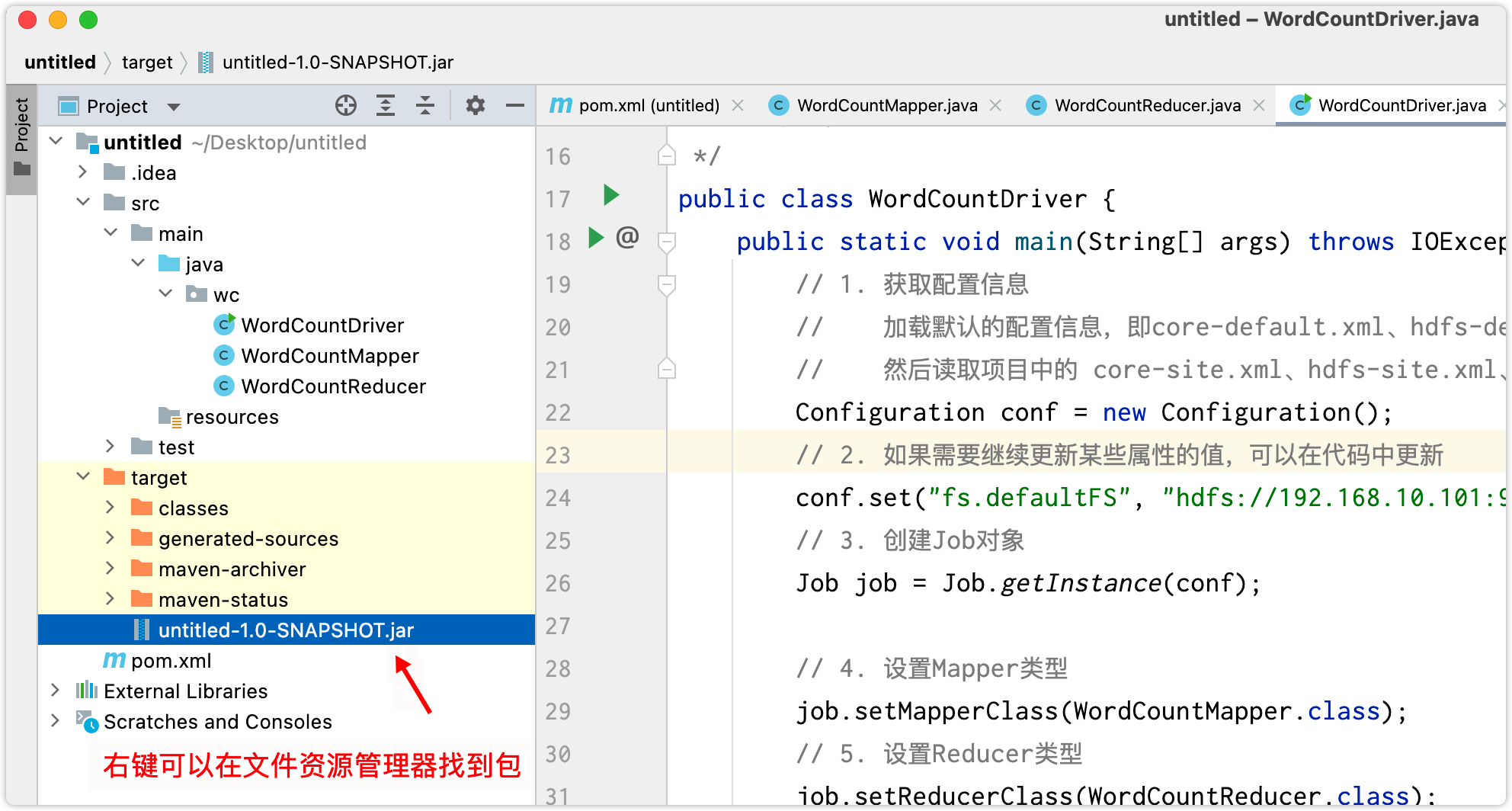Expand the maven-status folder
This screenshot has height=811, width=1512.
[x=111, y=599]
